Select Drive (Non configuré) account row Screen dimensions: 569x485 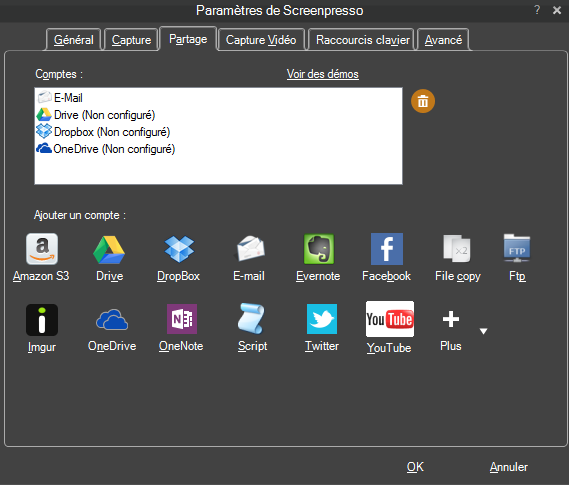[218, 115]
